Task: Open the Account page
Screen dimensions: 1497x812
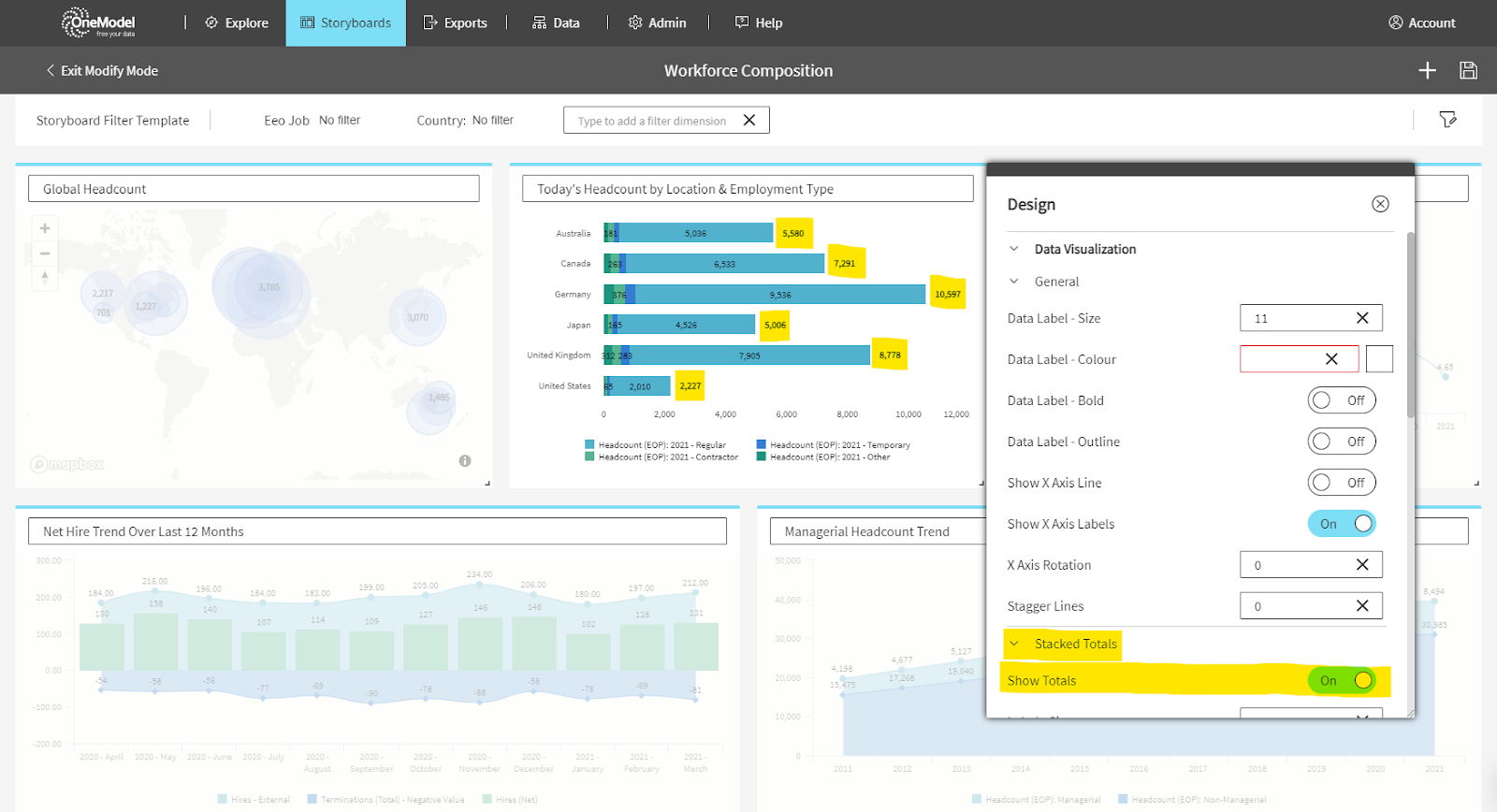Action: pyautogui.click(x=1421, y=22)
